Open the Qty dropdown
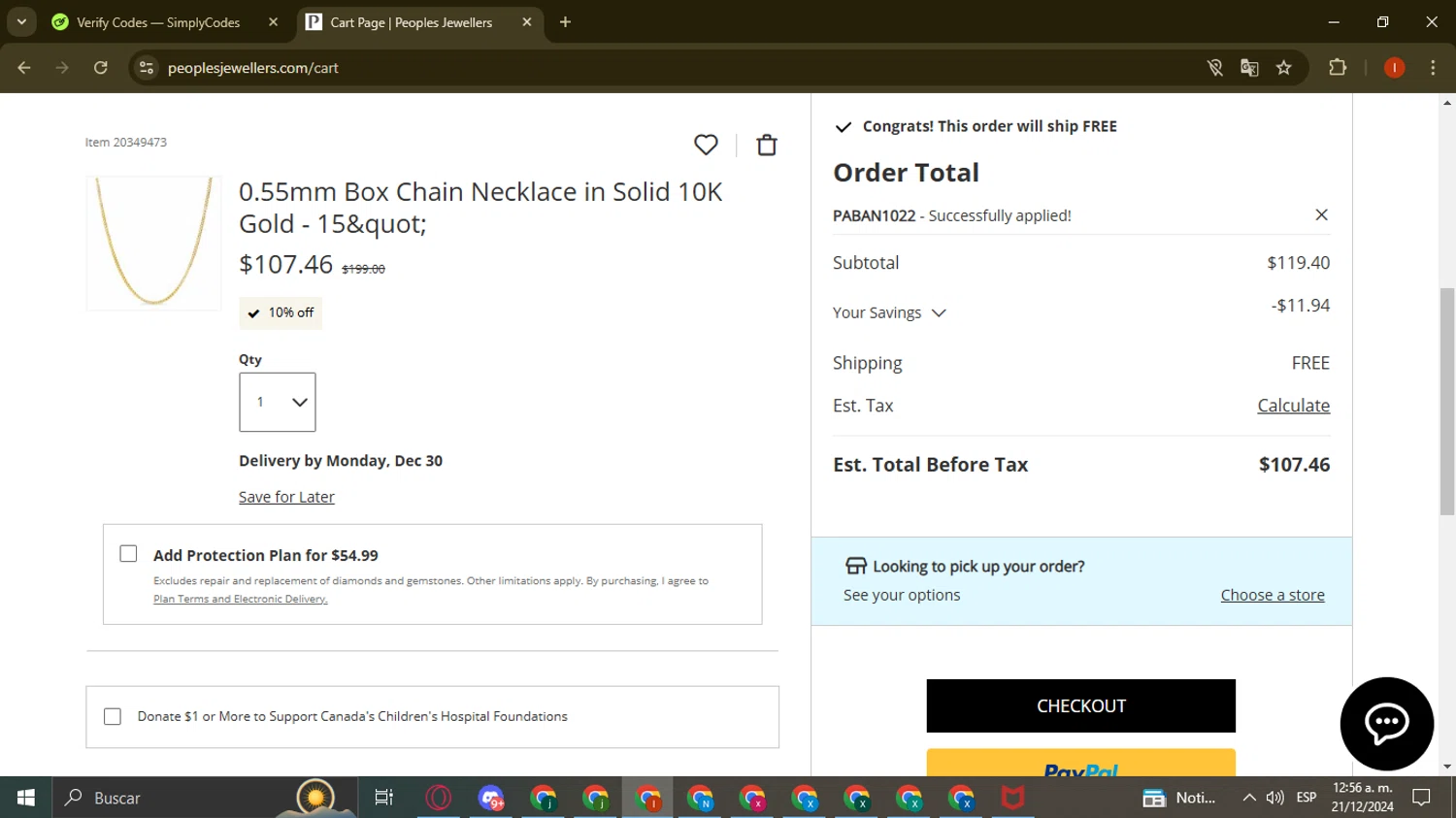This screenshot has width=1456, height=818. click(278, 402)
